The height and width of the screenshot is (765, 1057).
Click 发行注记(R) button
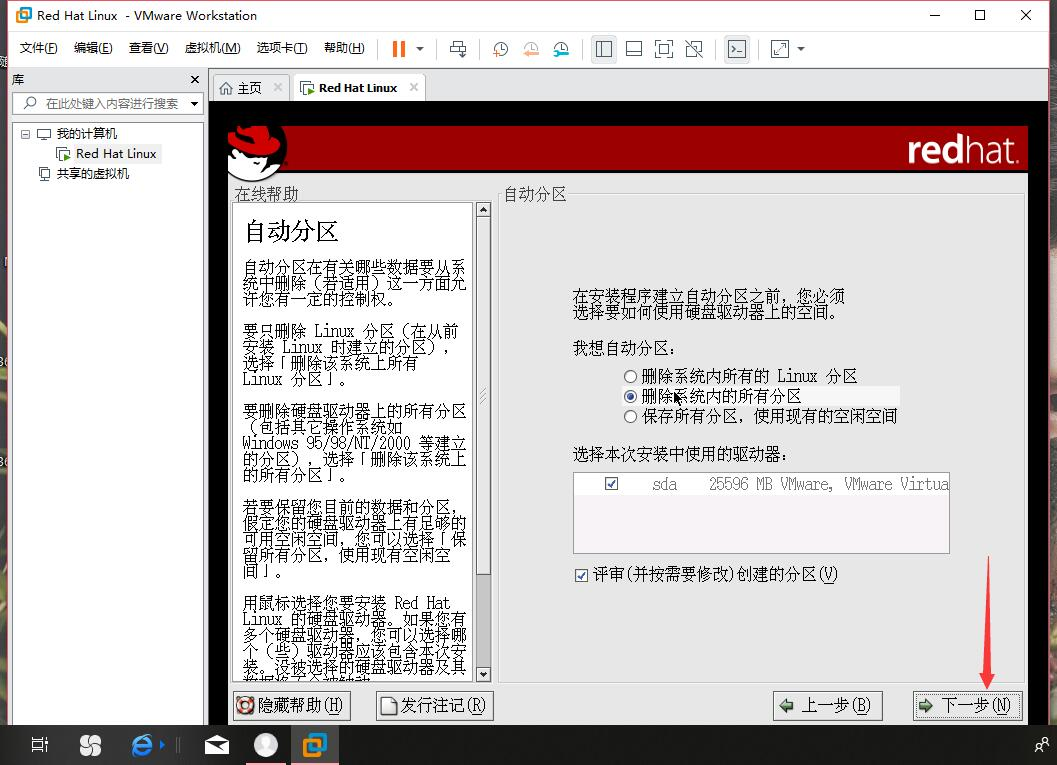(434, 706)
